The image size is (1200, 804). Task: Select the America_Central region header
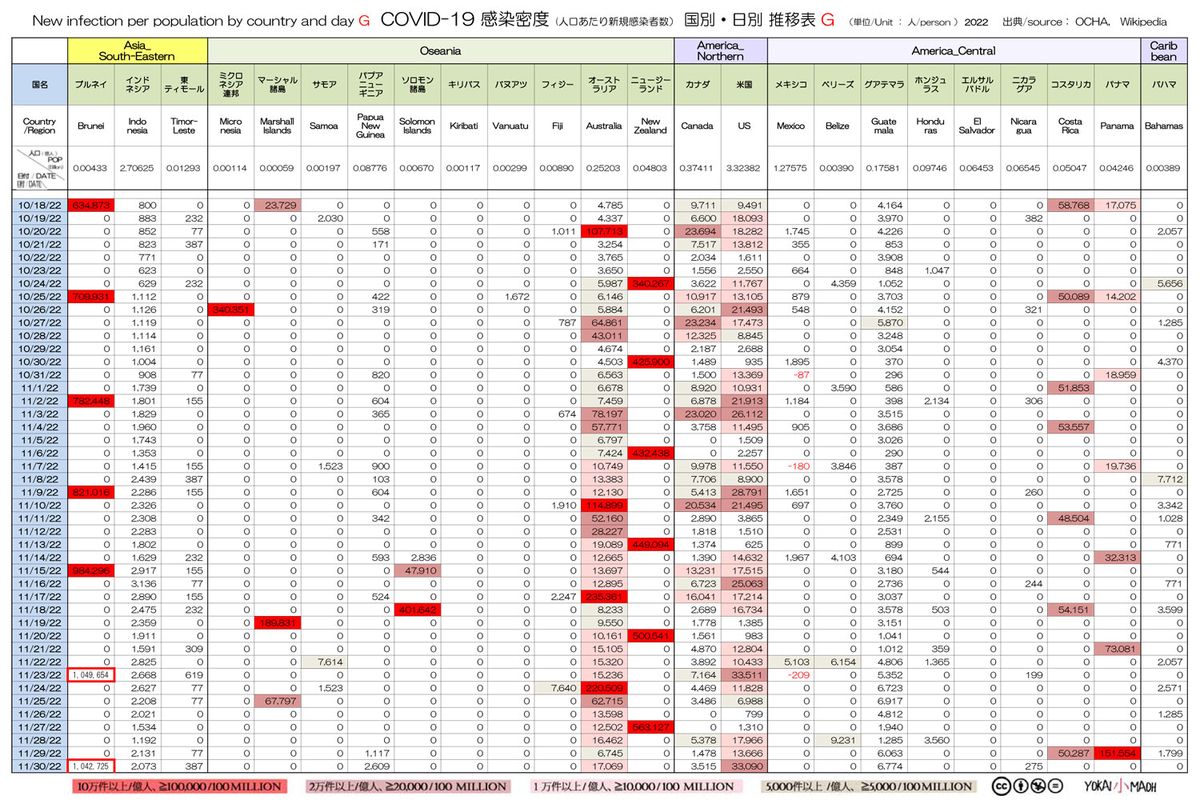[953, 50]
